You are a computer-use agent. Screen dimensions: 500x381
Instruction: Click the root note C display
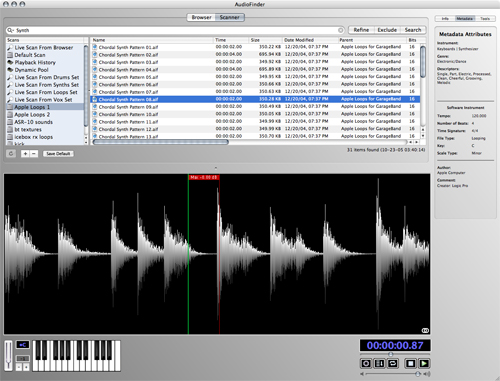coord(23,345)
